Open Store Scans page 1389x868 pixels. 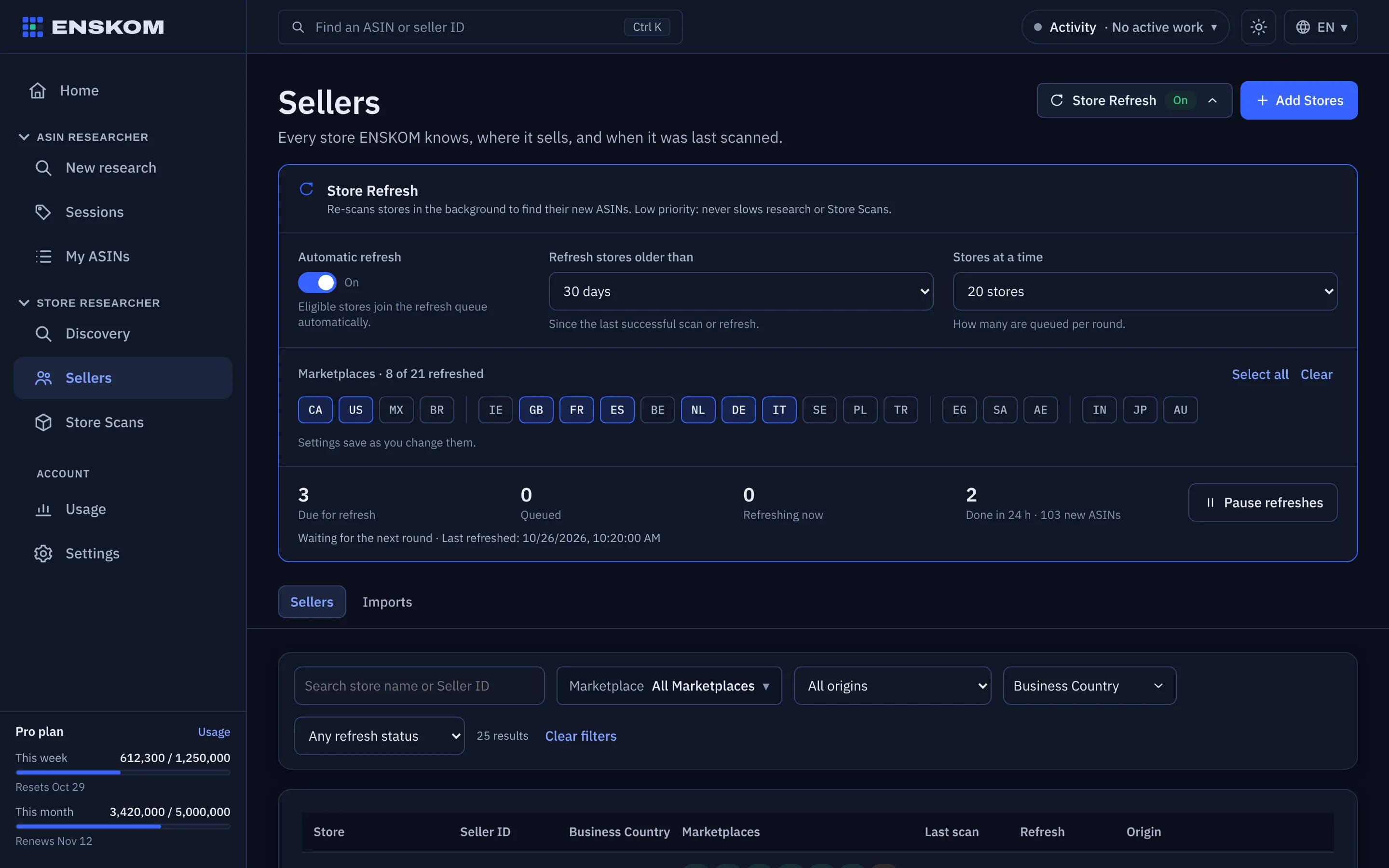click(x=123, y=422)
